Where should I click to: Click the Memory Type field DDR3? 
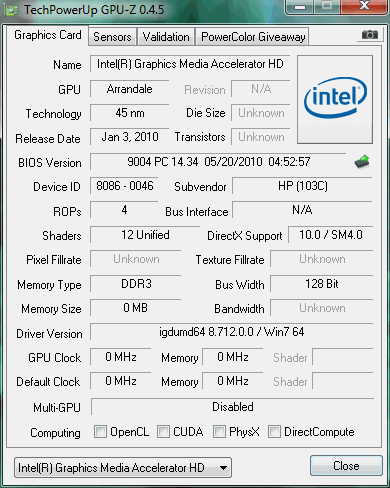(x=136, y=284)
